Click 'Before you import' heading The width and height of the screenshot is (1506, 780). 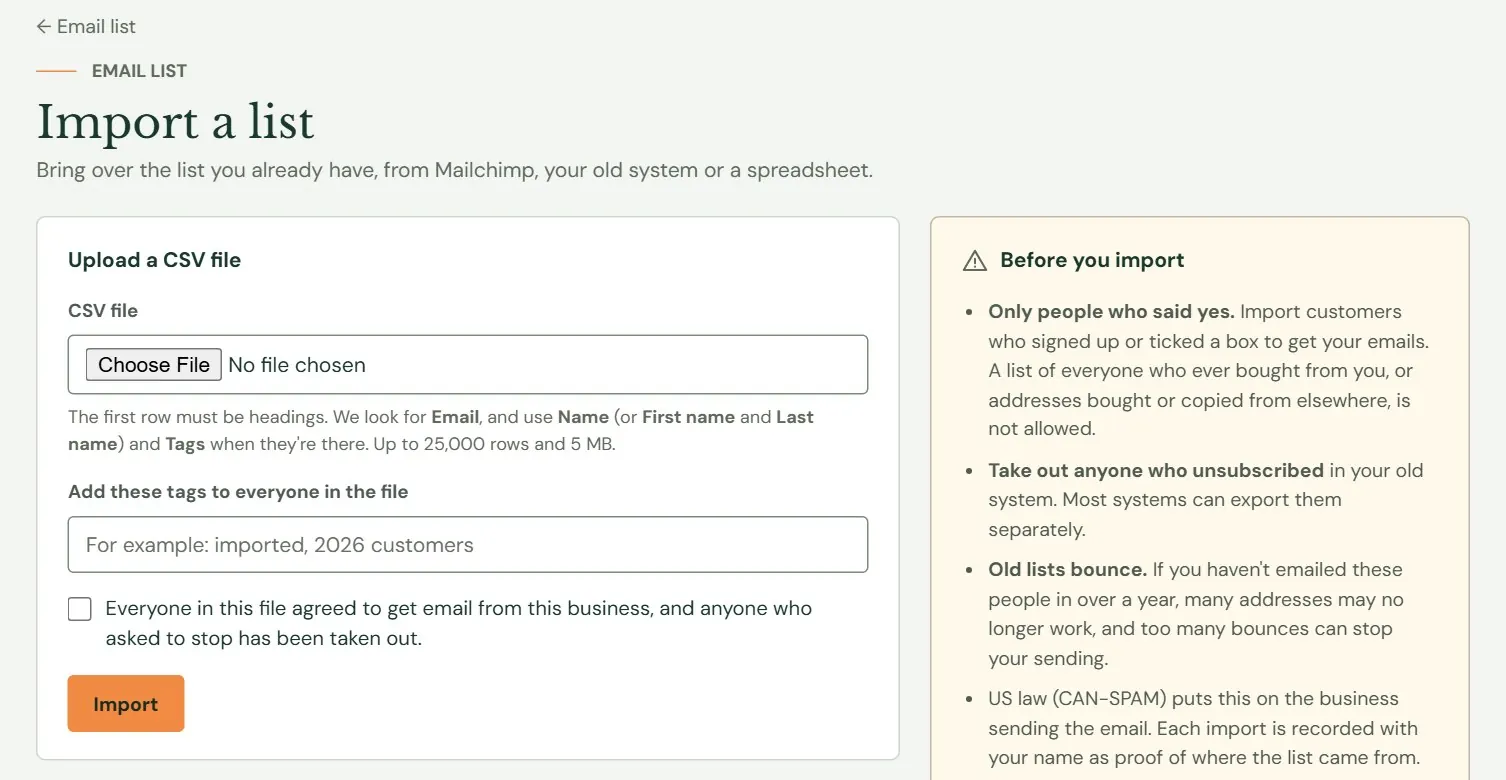pyautogui.click(x=1092, y=260)
